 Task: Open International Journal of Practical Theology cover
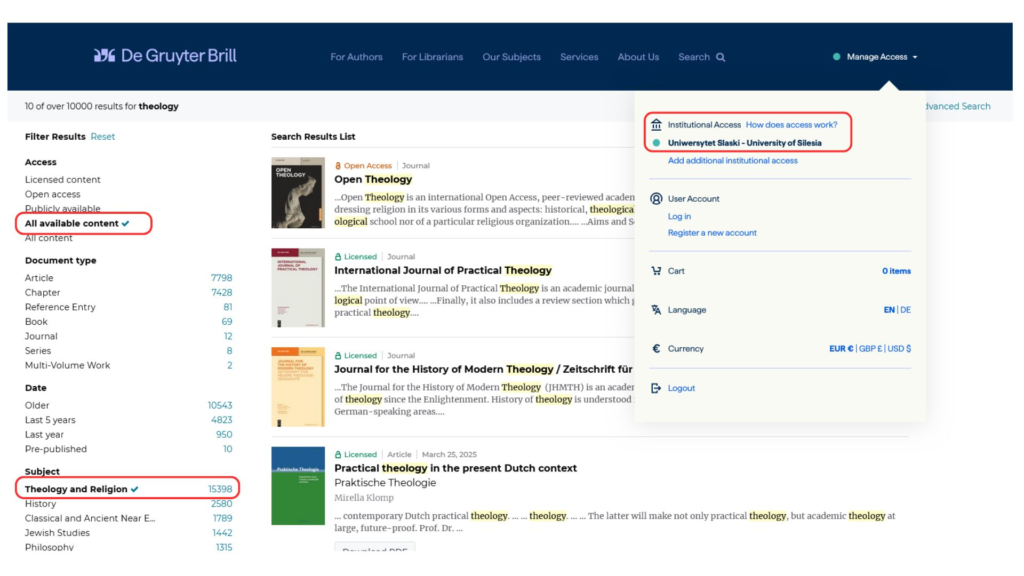298,287
